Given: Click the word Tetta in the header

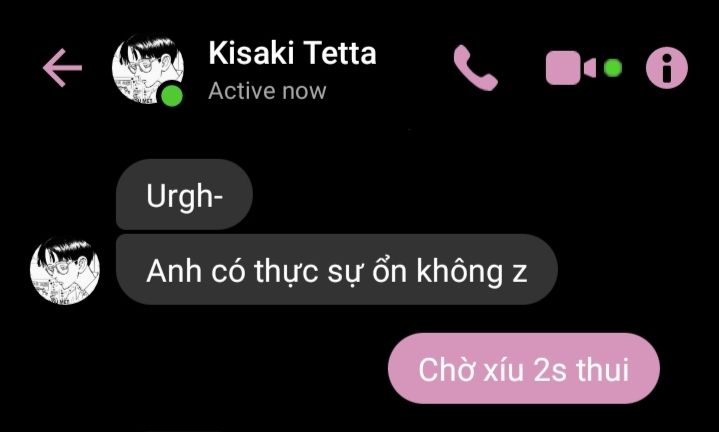Looking at the screenshot, I should 340,53.
